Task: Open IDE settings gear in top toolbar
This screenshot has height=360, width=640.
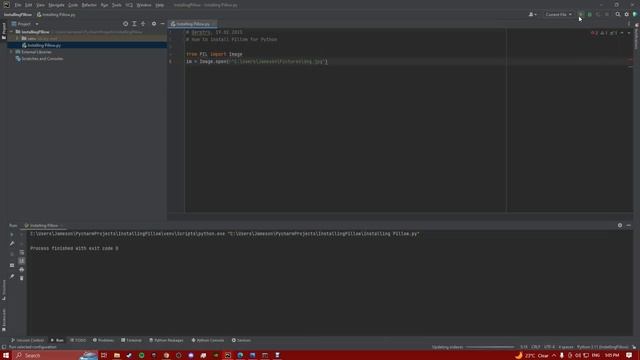Action: pyautogui.click(x=627, y=14)
